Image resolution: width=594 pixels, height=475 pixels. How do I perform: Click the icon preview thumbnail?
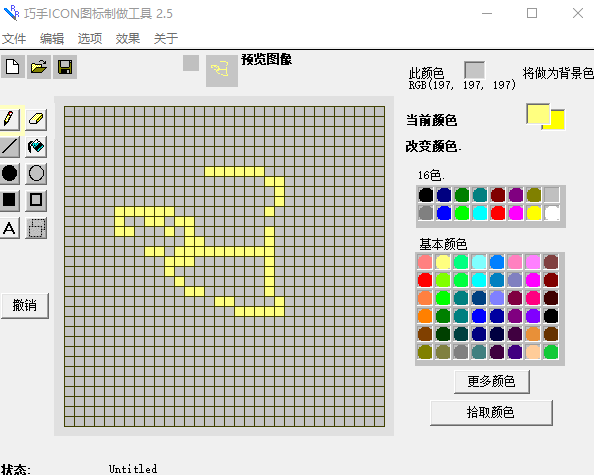click(x=222, y=70)
